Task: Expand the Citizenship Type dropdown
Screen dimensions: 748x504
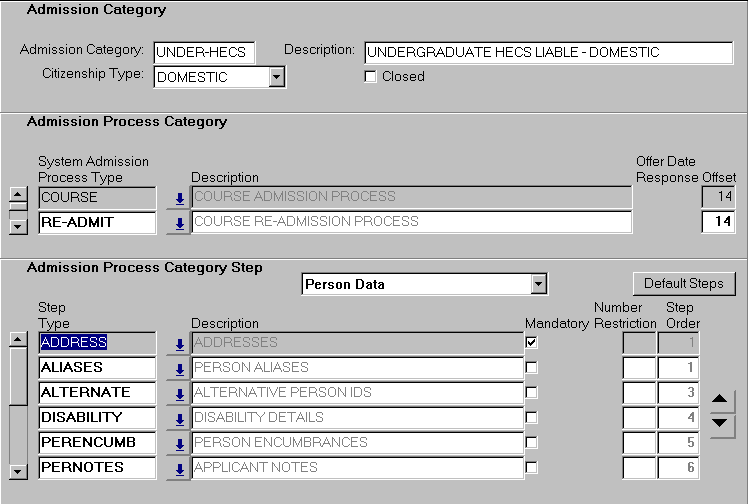Action: pyautogui.click(x=277, y=77)
